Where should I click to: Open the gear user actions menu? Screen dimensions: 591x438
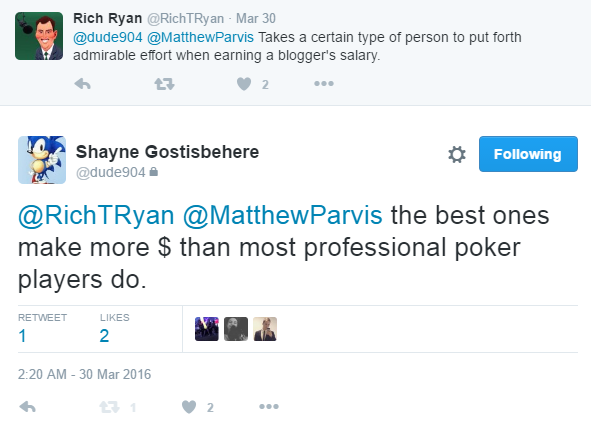(x=457, y=154)
